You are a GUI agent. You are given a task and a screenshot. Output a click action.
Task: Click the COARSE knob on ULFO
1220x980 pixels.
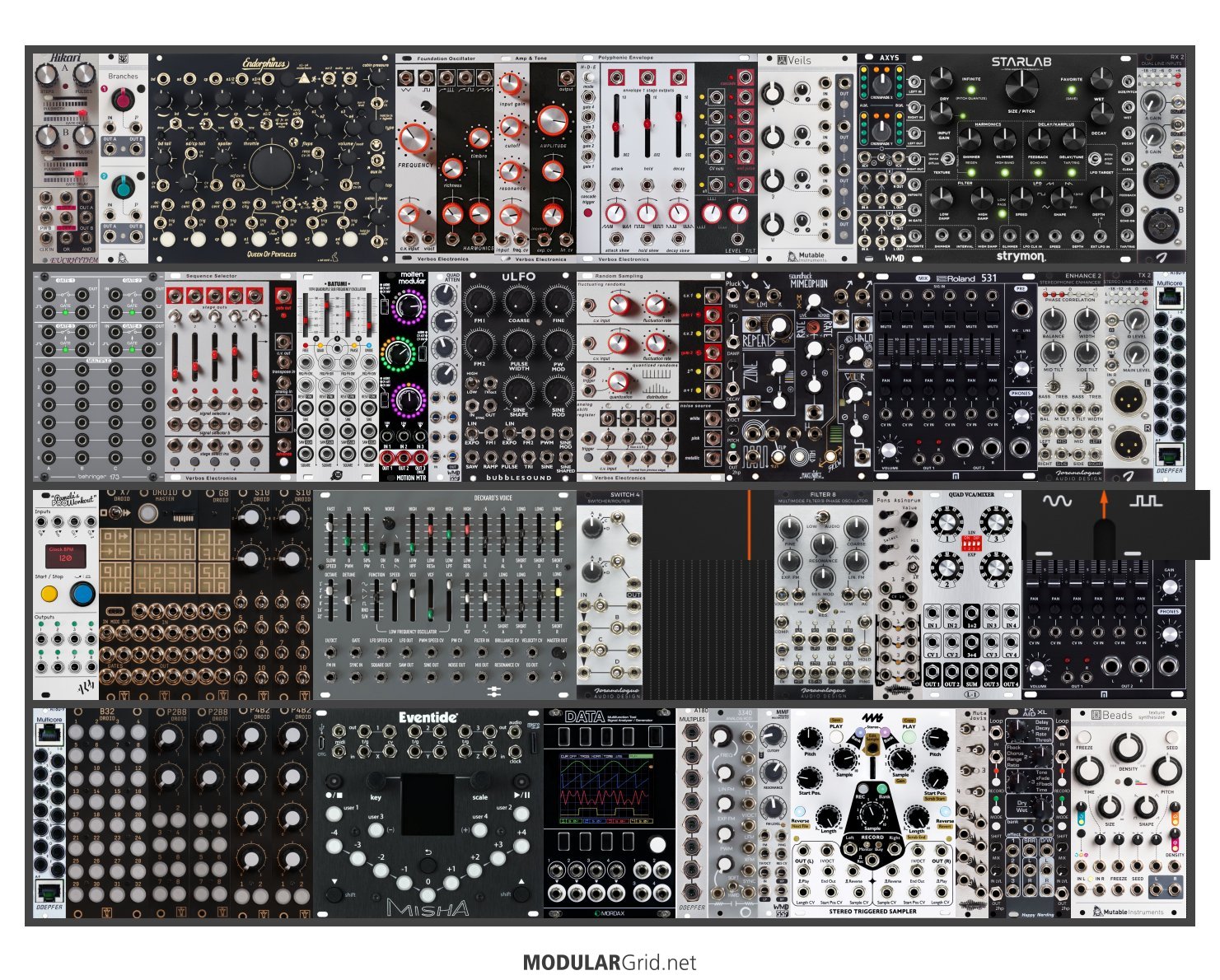coord(518,300)
